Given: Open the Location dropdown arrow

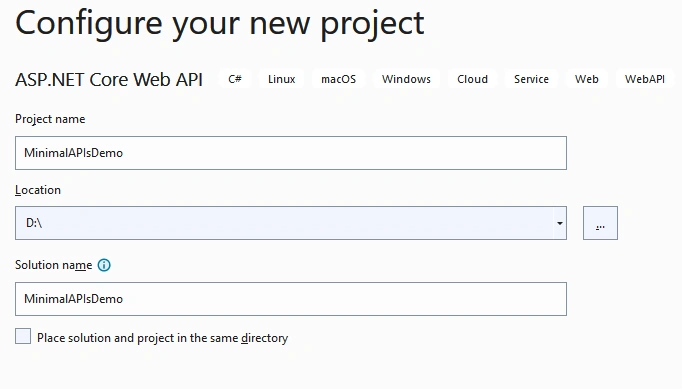Looking at the screenshot, I should 560,223.
